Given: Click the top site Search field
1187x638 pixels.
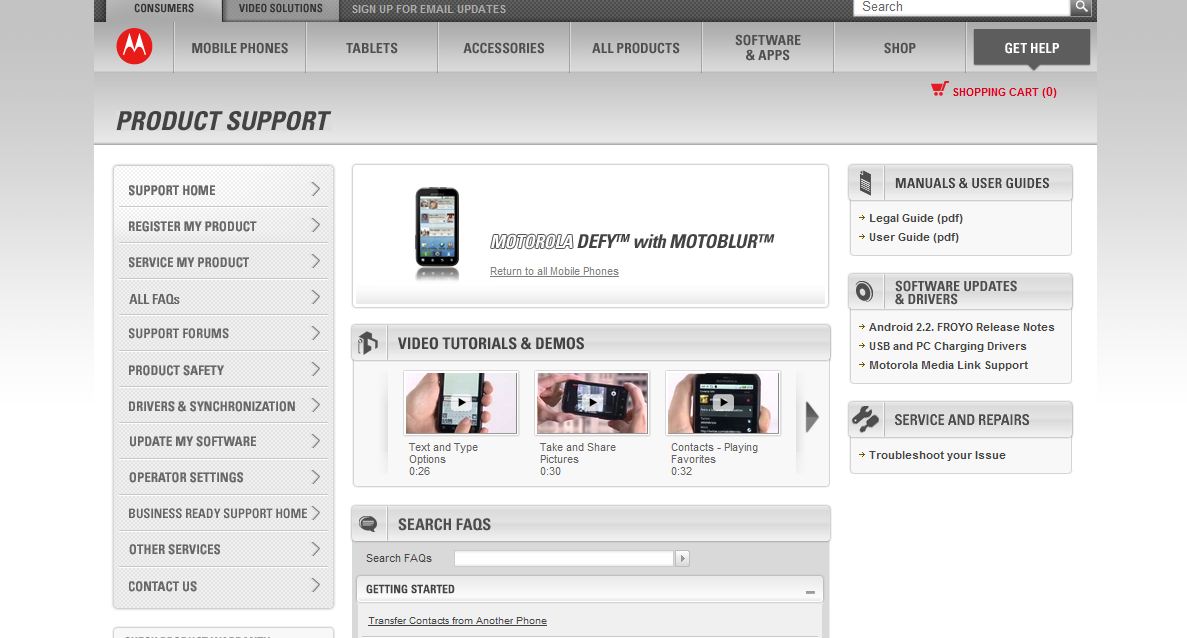Looking at the screenshot, I should pos(961,7).
